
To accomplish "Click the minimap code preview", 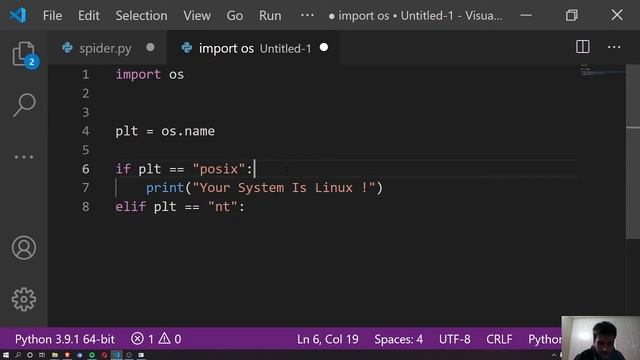I will (602, 71).
